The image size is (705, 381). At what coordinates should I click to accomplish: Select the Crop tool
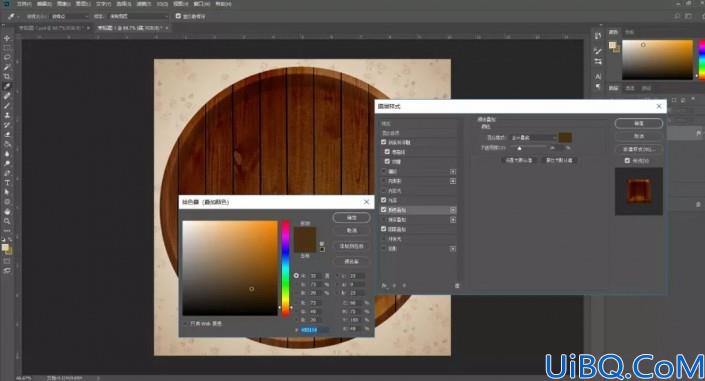pyautogui.click(x=7, y=76)
